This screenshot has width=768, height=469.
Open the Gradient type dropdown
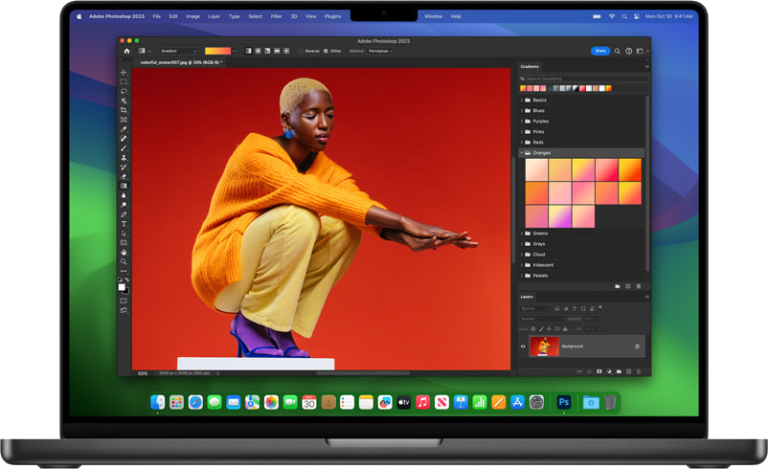(178, 51)
